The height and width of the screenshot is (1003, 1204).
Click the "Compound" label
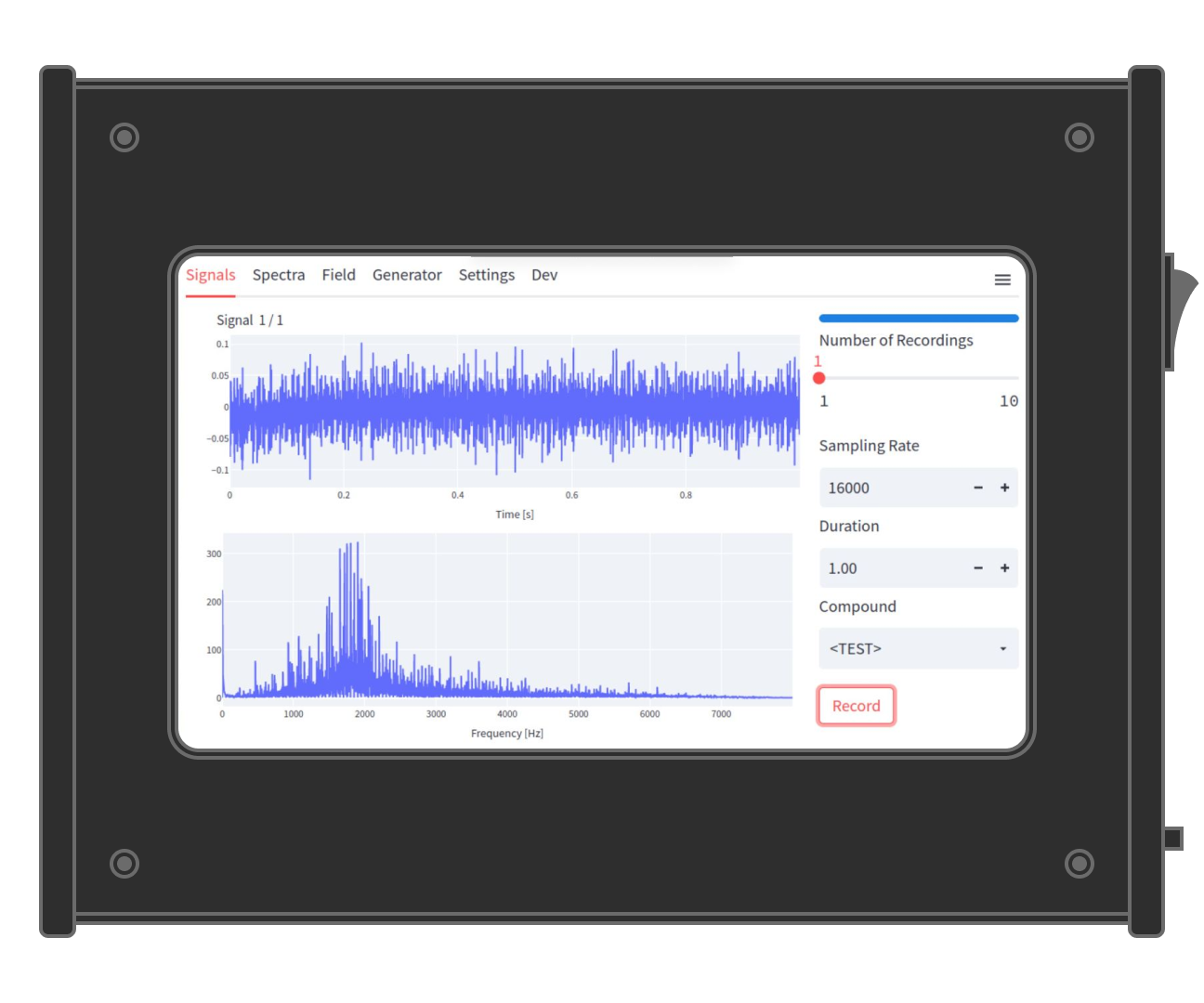click(857, 606)
